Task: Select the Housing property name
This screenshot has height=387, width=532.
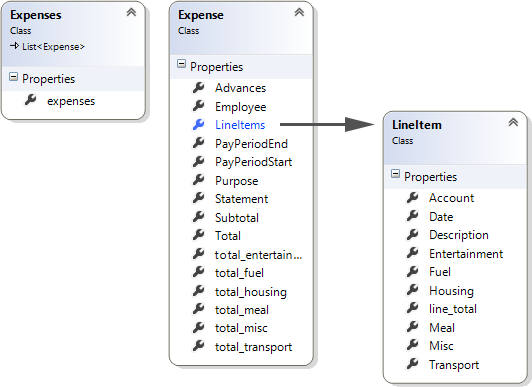Action: 451,291
